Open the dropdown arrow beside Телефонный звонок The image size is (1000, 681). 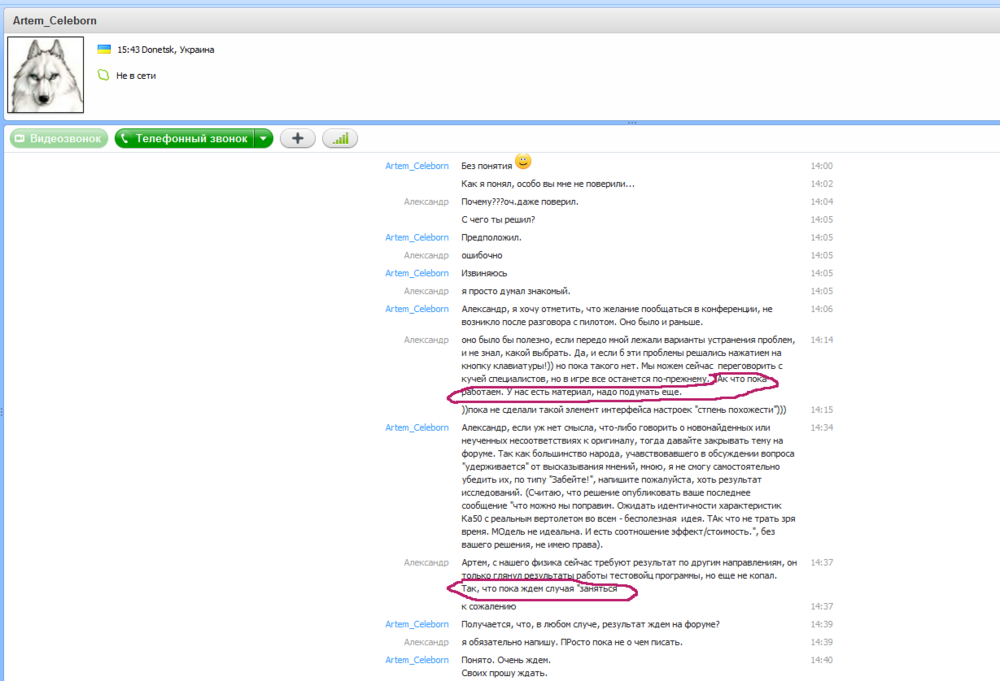coord(263,138)
